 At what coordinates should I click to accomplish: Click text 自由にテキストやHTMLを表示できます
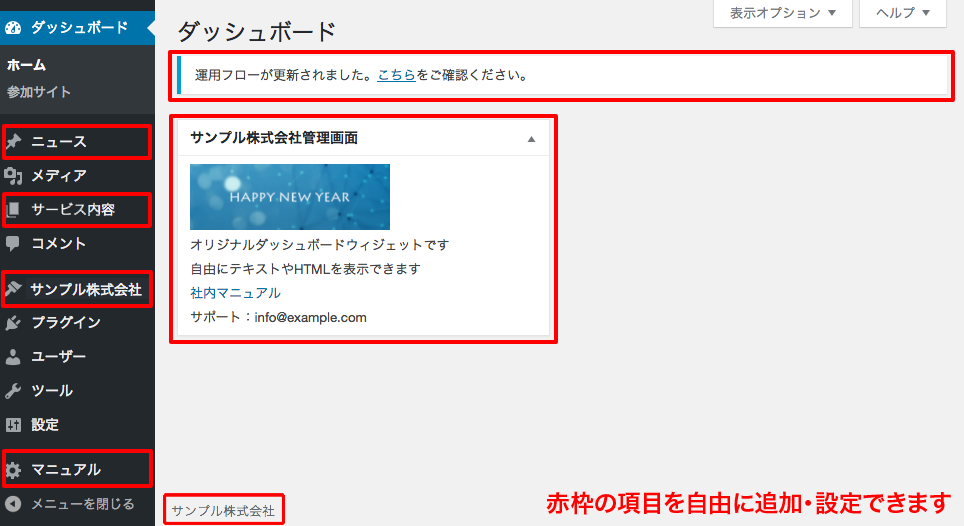[306, 269]
